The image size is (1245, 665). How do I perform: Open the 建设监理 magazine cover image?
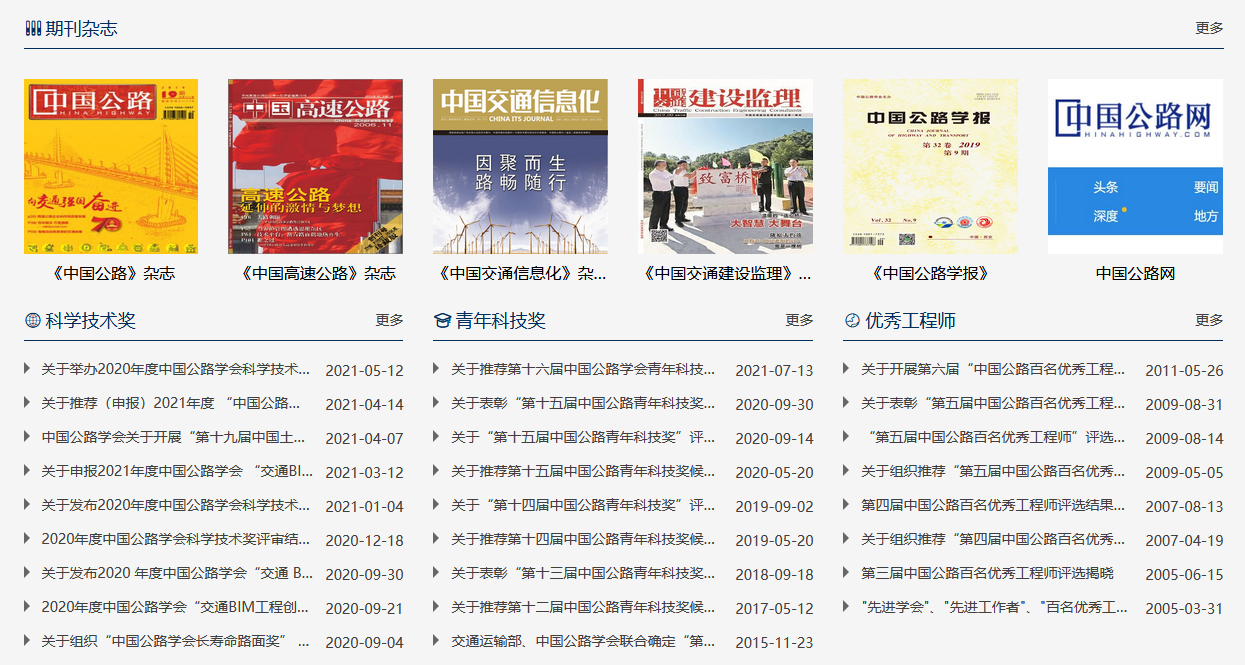point(725,166)
